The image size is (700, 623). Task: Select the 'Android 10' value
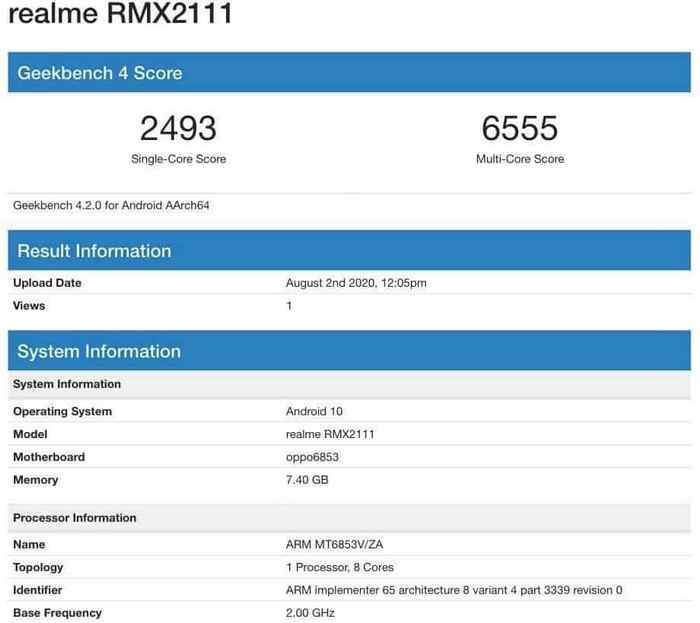tap(314, 411)
